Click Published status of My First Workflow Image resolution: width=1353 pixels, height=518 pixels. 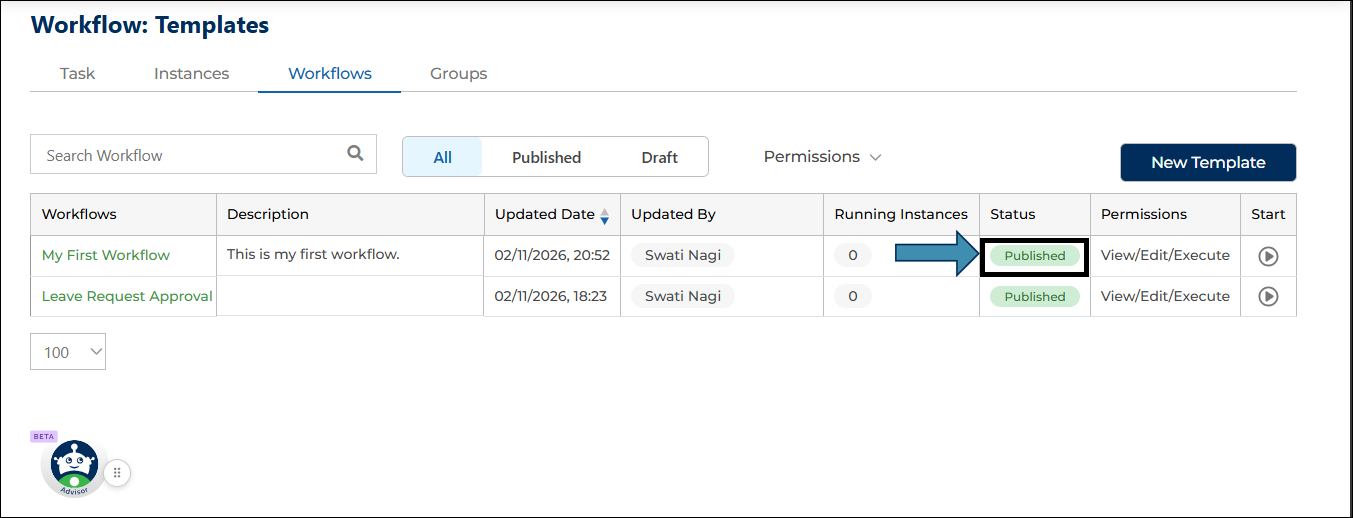pyautogui.click(x=1035, y=256)
